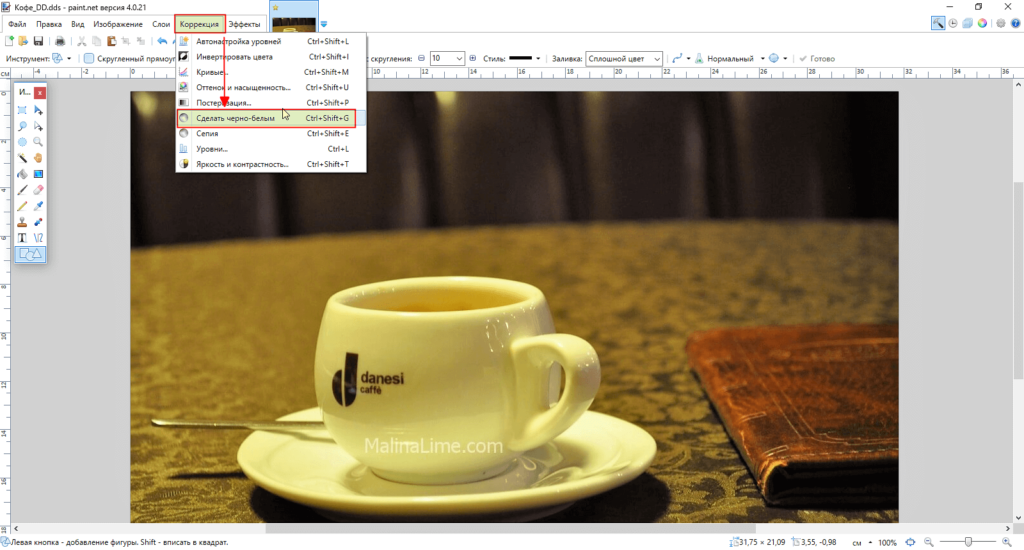The image size is (1024, 550).
Task: Select the Clone Stamp tool
Action: pos(21,222)
